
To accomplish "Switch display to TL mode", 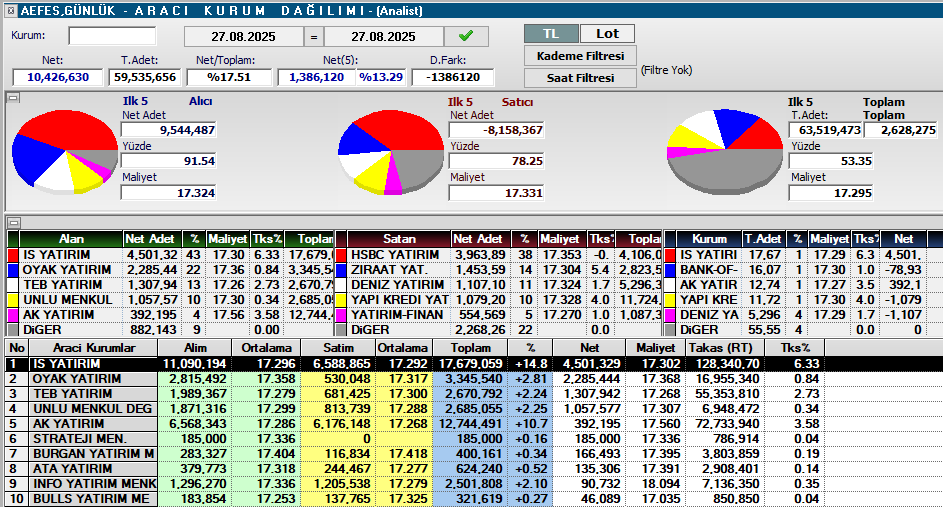I will pyautogui.click(x=551, y=34).
